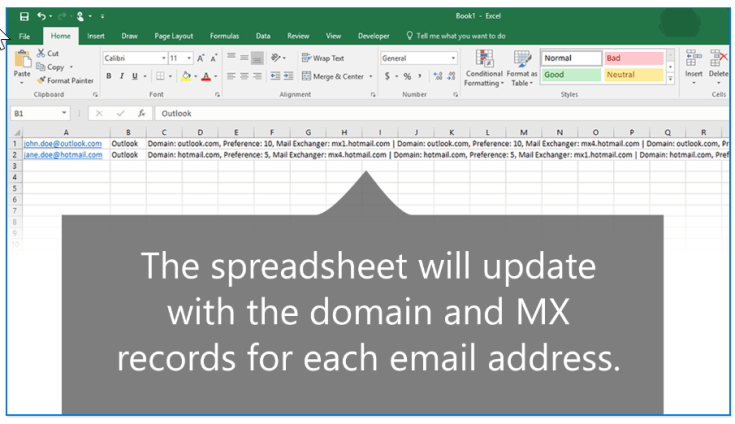
Task: Open Number dialog launcher
Action: pyautogui.click(x=455, y=95)
